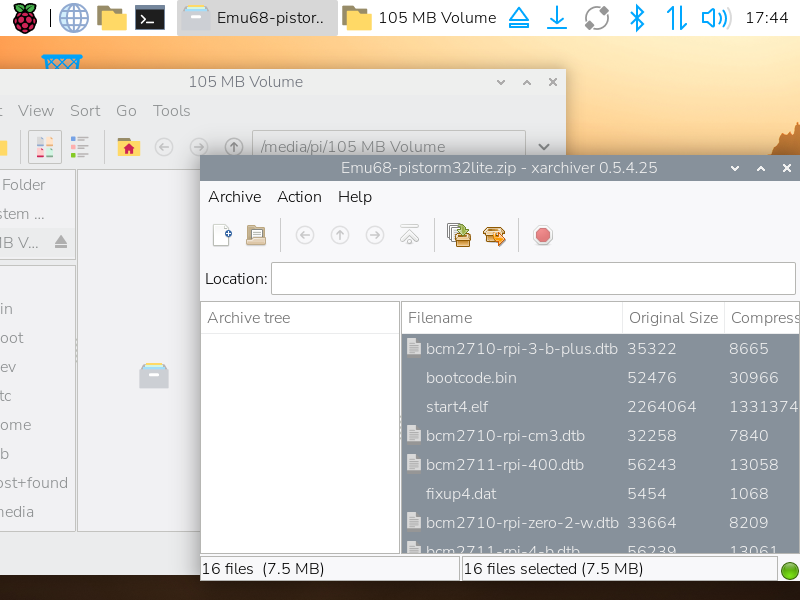Click the back navigation arrow in Xarchiver
Image resolution: width=800 pixels, height=600 pixels.
pyautogui.click(x=303, y=234)
